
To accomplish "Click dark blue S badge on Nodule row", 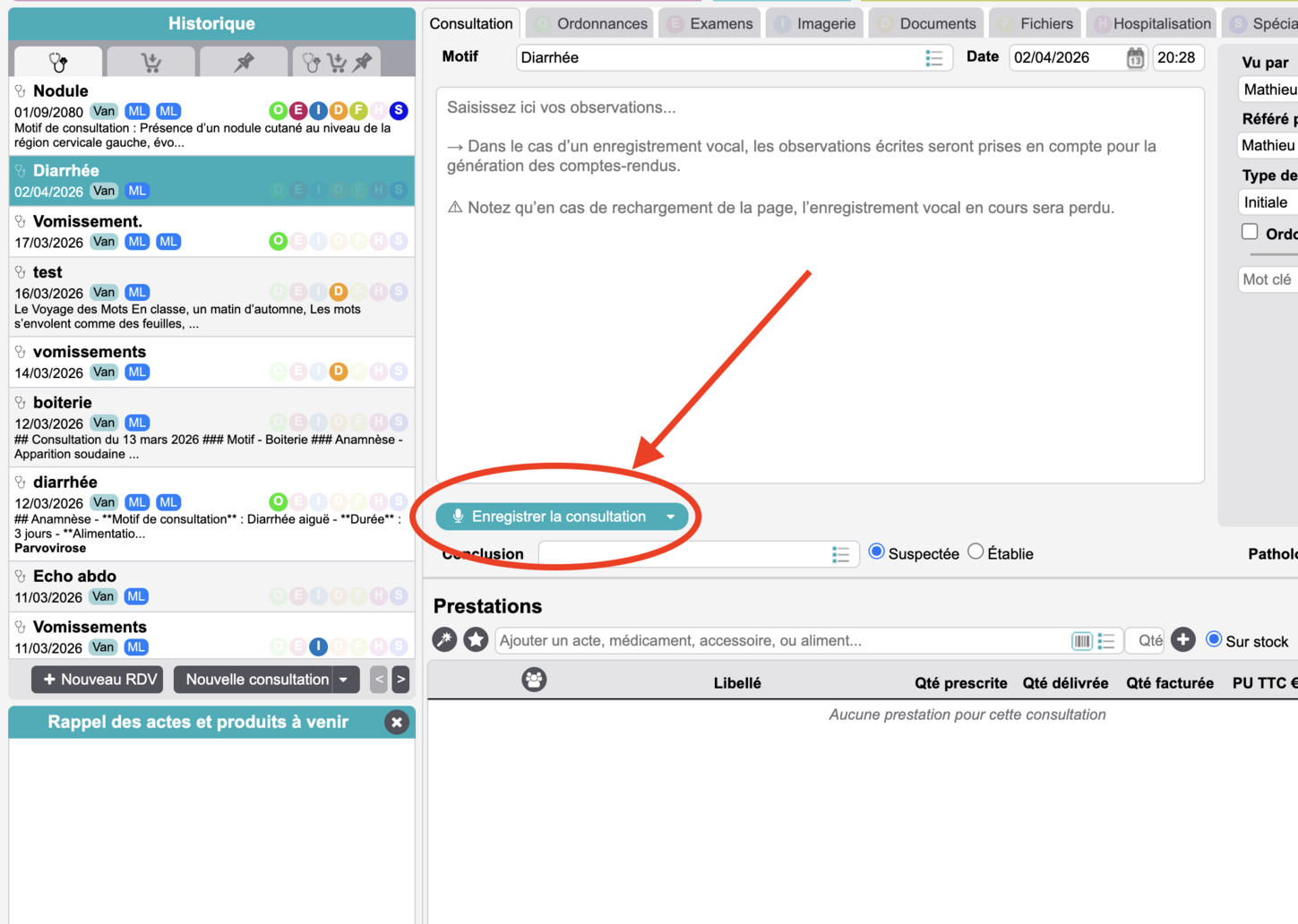I will coord(399,110).
